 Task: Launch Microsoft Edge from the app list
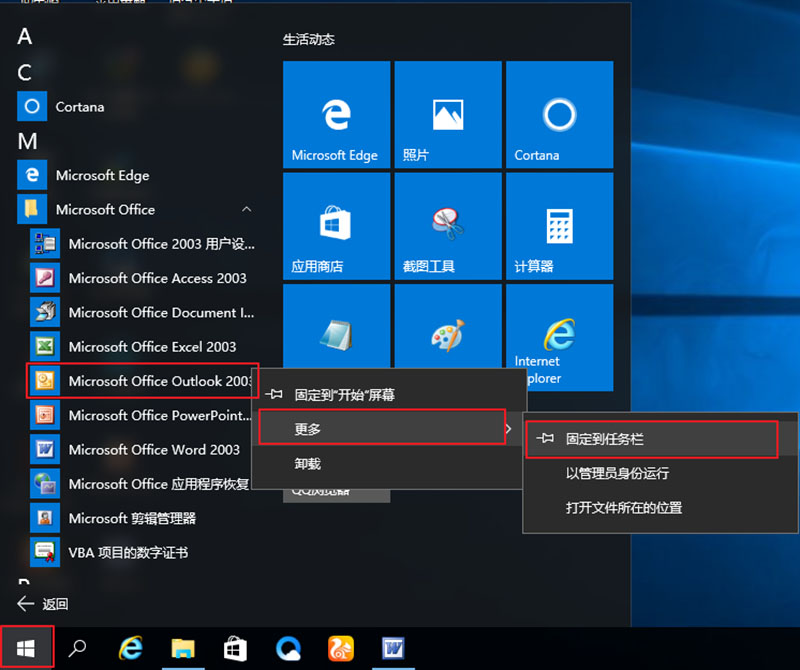pyautogui.click(x=137, y=175)
